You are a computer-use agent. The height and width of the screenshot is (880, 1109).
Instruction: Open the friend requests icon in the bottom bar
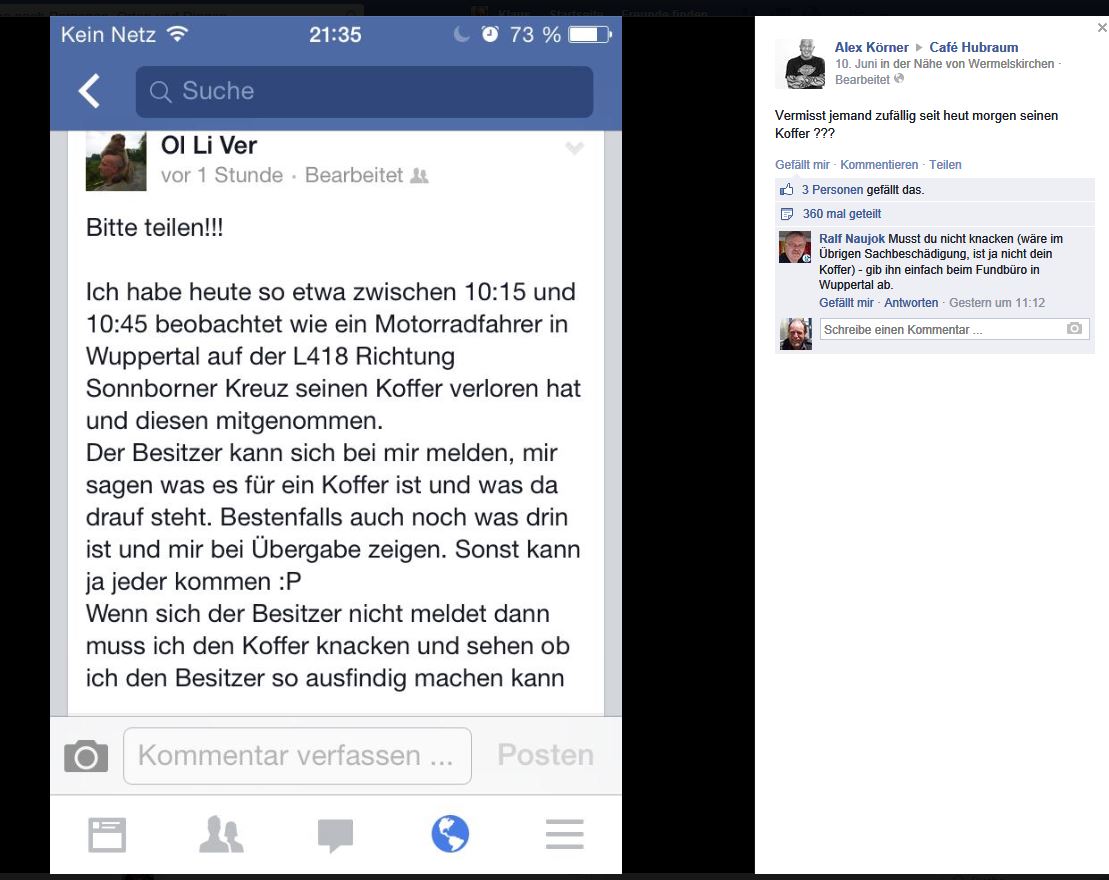[x=221, y=834]
